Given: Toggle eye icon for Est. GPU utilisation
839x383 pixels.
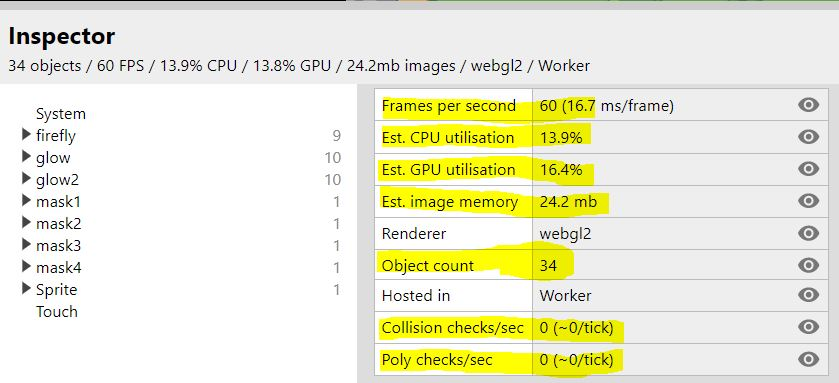Looking at the screenshot, I should [808, 169].
